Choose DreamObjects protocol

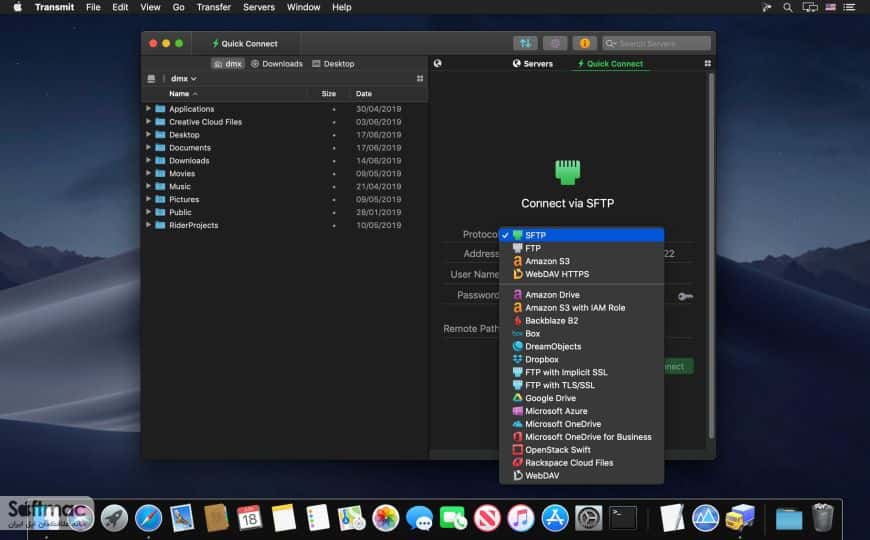click(x=581, y=346)
